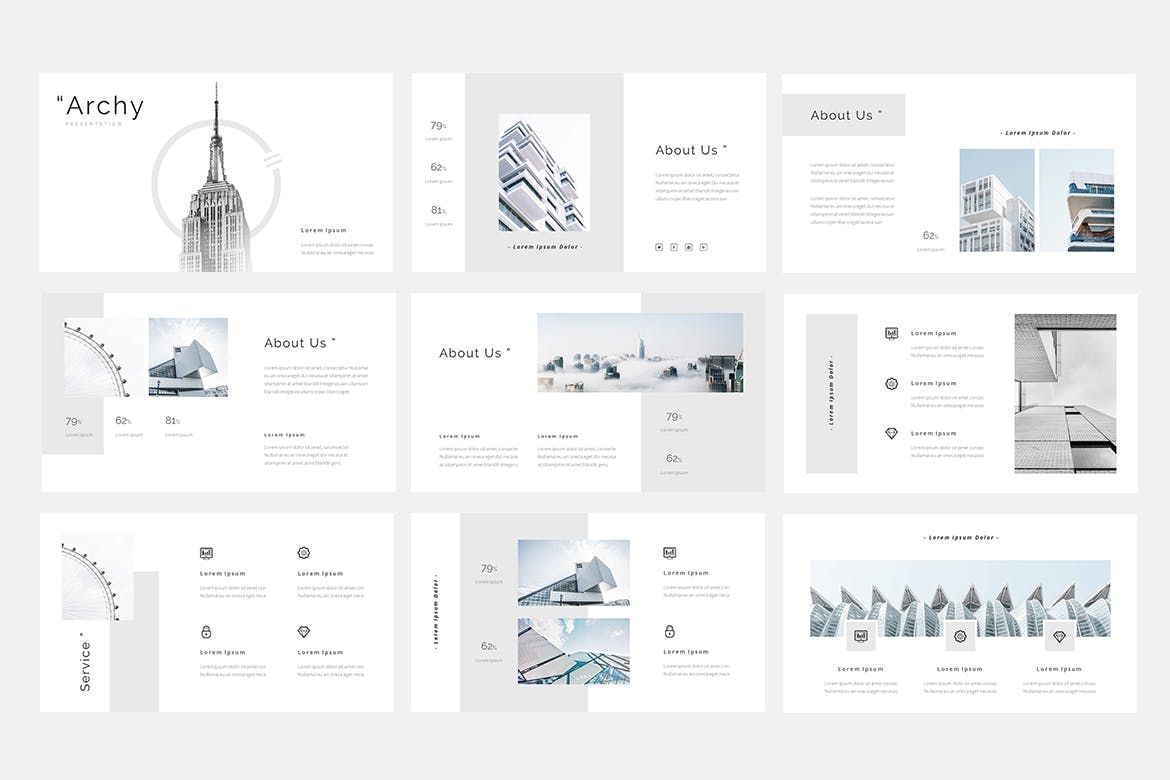This screenshot has height=780, width=1170.
Task: Click the "Lorem Ipsum" heading next to the diamond on the tall building slide
Action: (x=933, y=434)
